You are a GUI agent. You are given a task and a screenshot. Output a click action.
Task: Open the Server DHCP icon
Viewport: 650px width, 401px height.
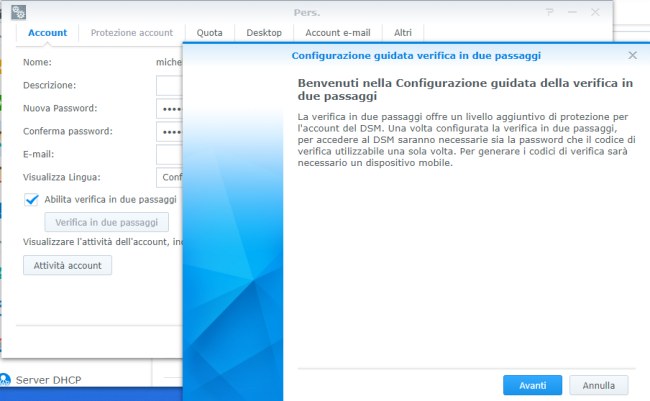click(x=7, y=380)
